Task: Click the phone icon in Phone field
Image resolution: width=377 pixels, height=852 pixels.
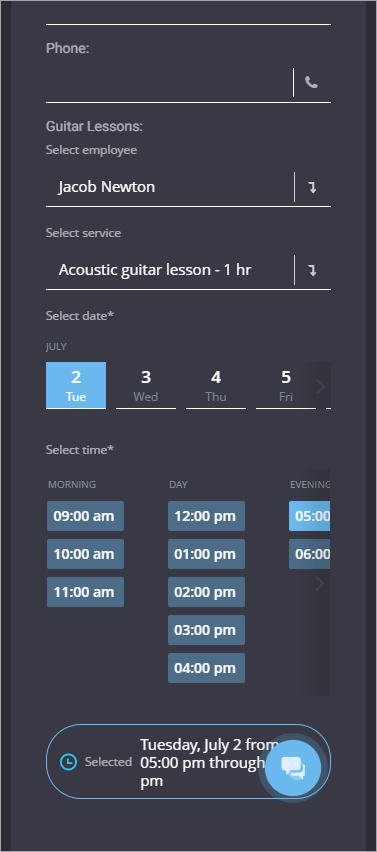Action: point(311,83)
